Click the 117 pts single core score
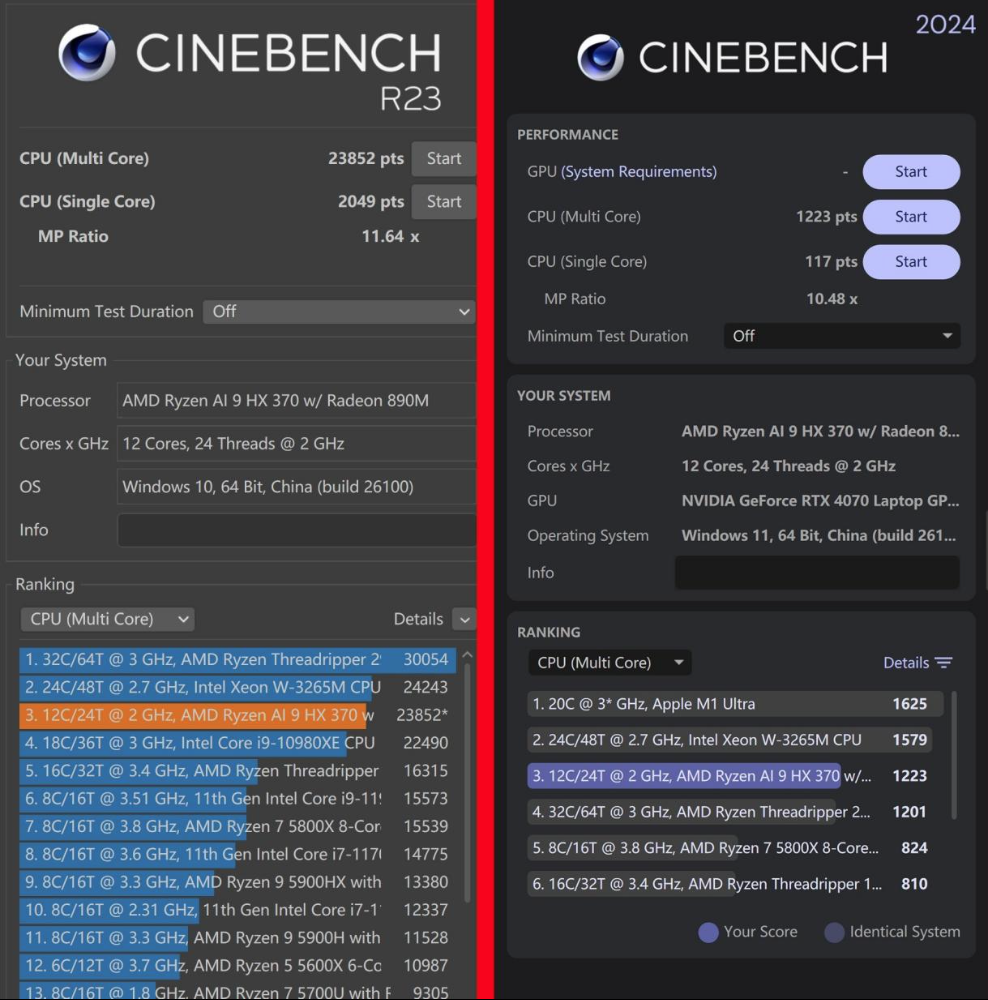The image size is (988, 1000). pos(831,261)
